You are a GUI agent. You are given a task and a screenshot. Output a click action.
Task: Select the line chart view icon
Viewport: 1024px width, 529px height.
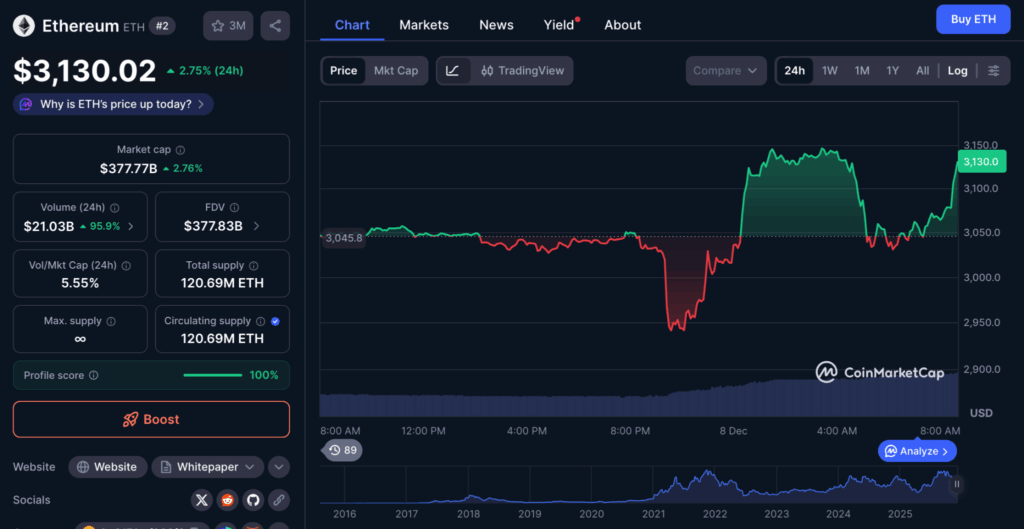point(453,71)
